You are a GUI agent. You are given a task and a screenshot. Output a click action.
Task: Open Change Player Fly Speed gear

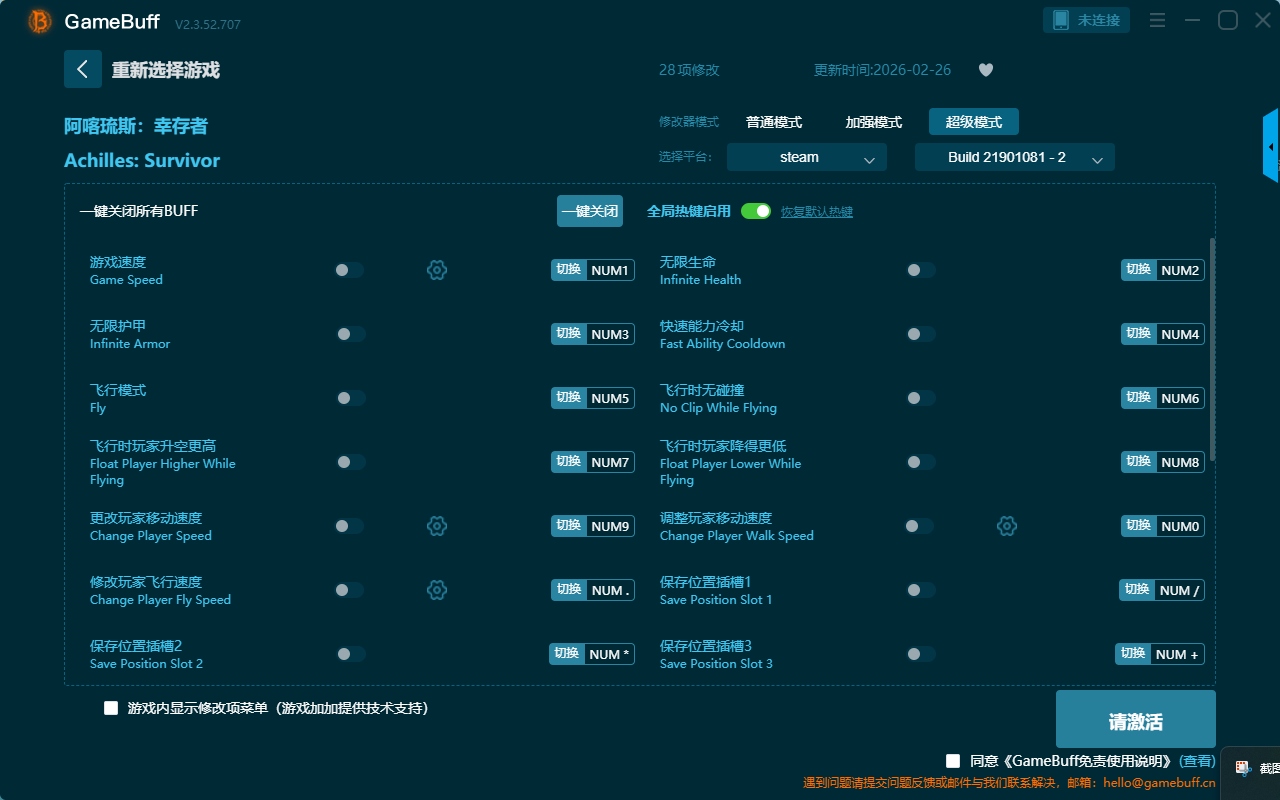pyautogui.click(x=437, y=590)
